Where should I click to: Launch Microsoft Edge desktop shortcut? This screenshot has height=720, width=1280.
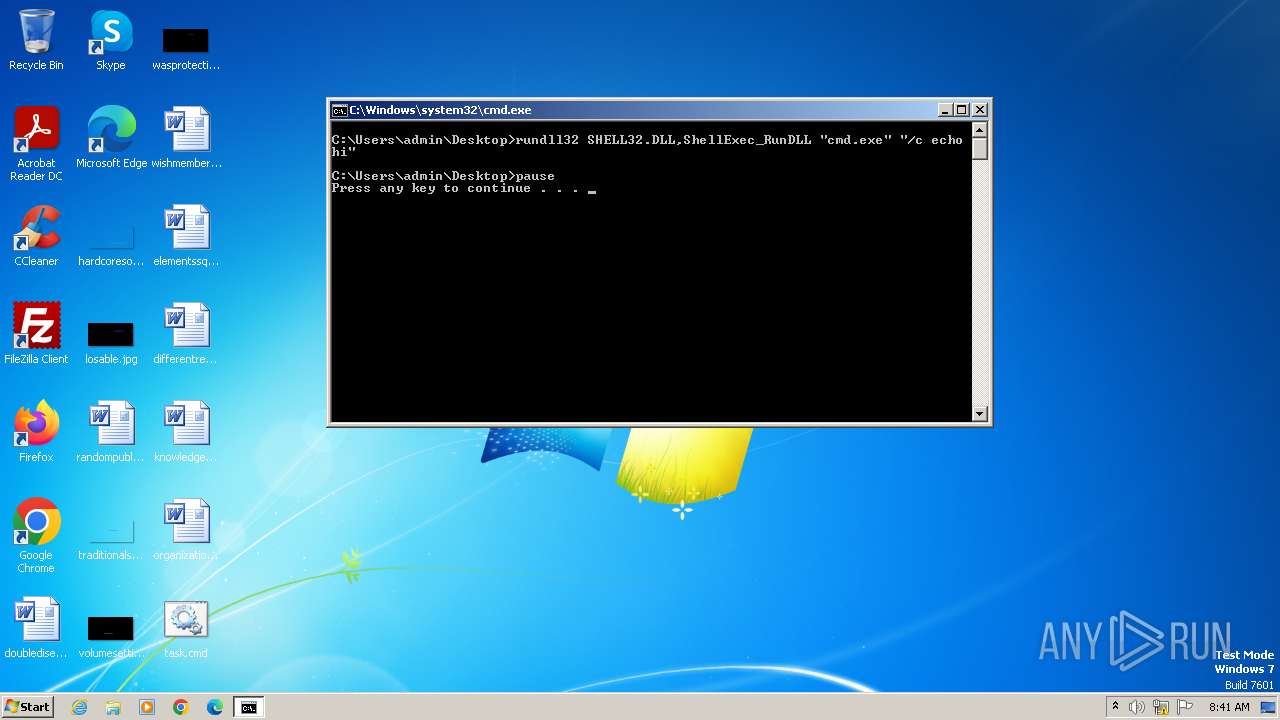point(111,138)
